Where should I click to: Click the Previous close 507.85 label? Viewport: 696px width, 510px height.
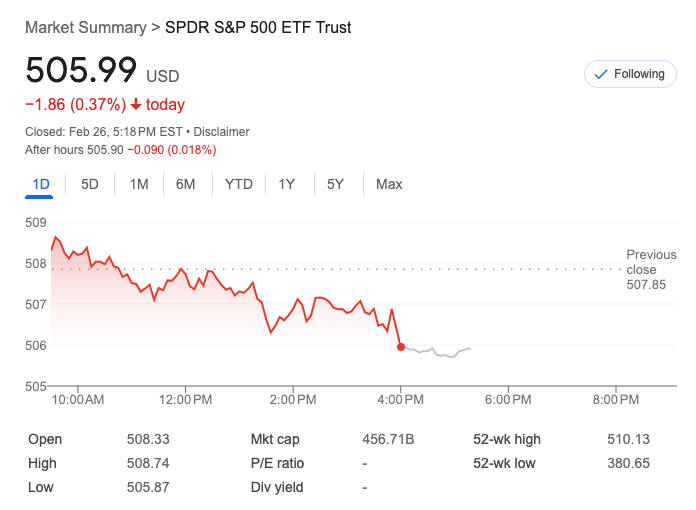pos(650,270)
